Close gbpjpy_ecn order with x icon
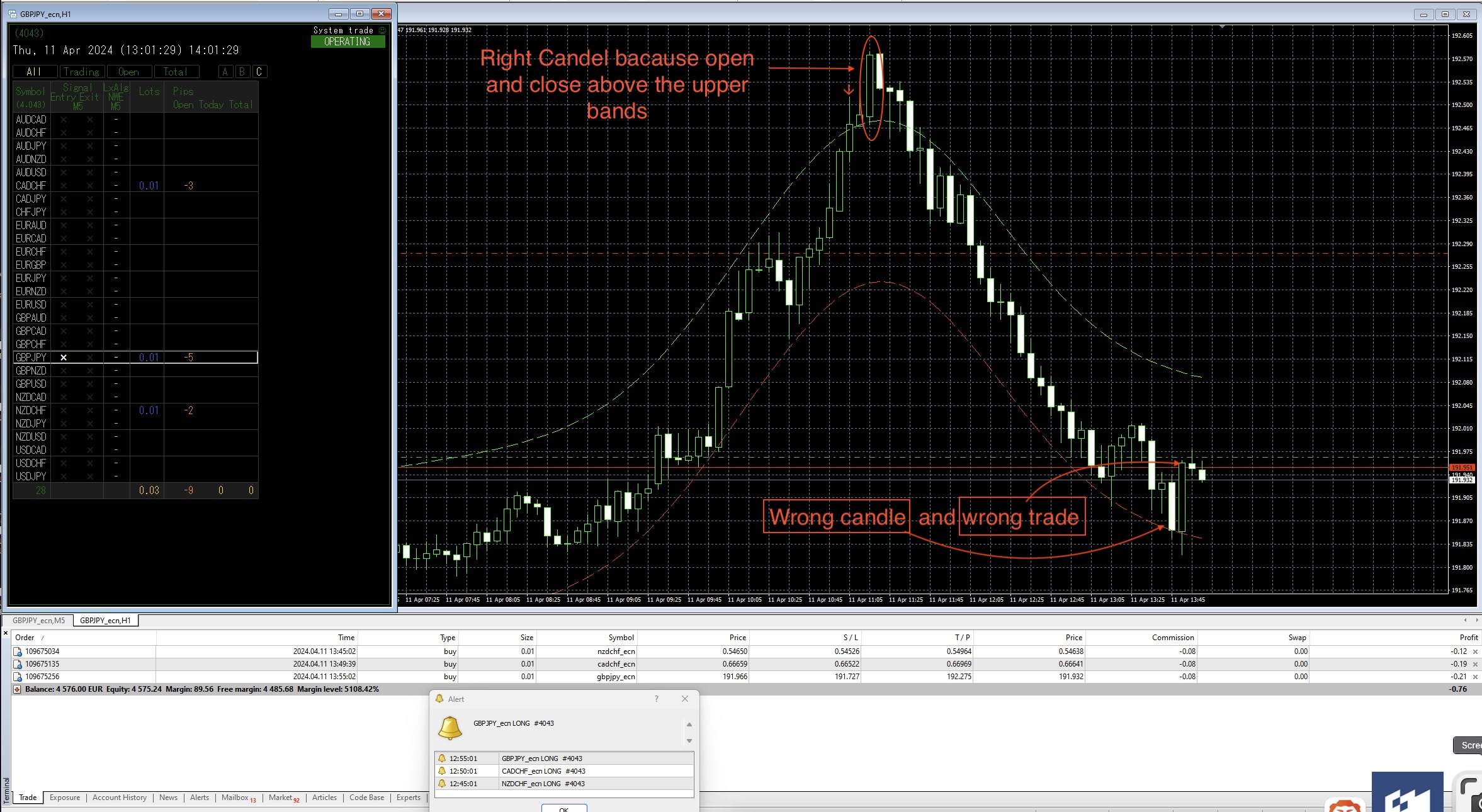 [x=1475, y=677]
